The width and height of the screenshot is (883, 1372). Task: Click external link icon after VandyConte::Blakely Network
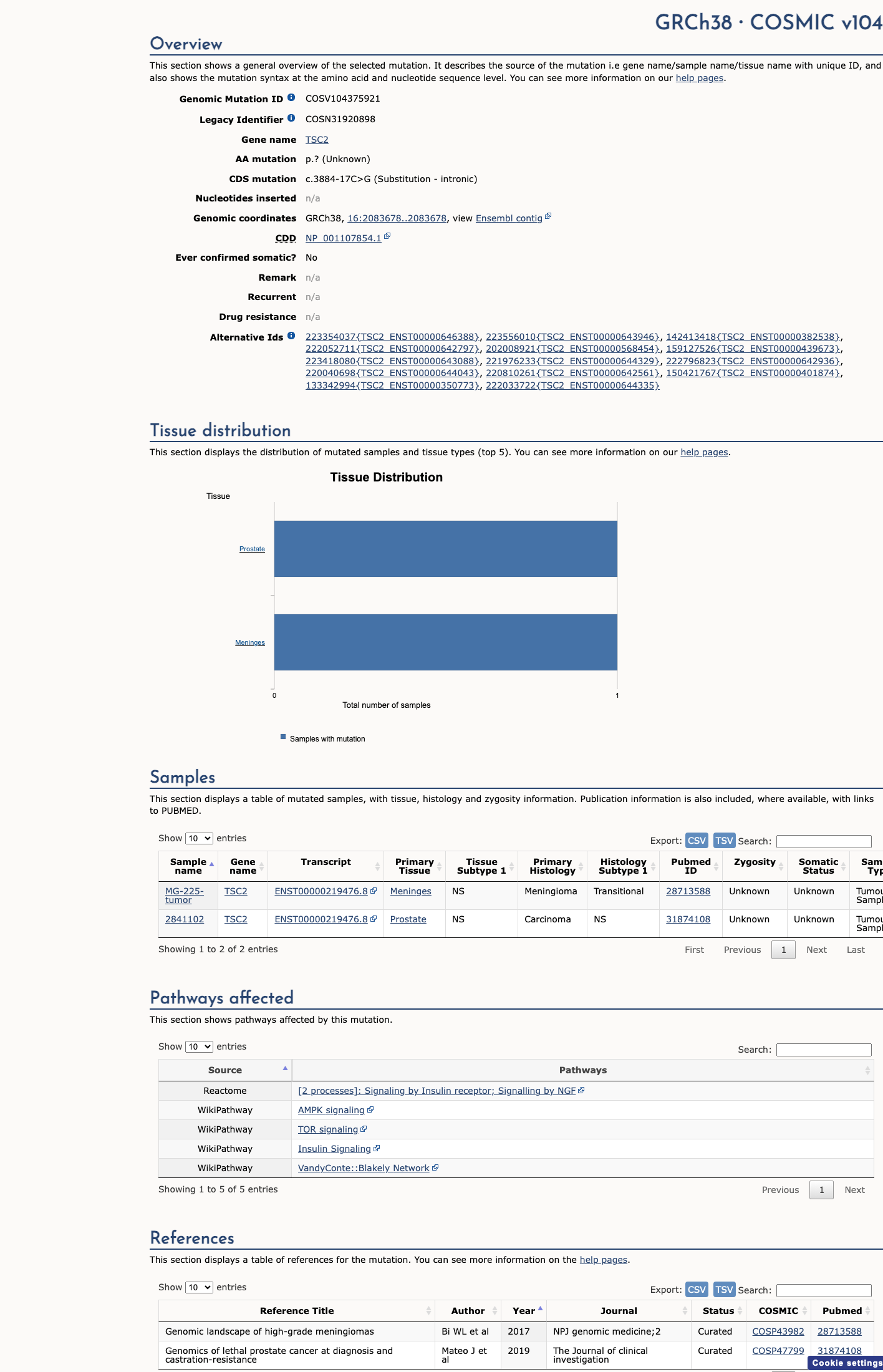435,1168
